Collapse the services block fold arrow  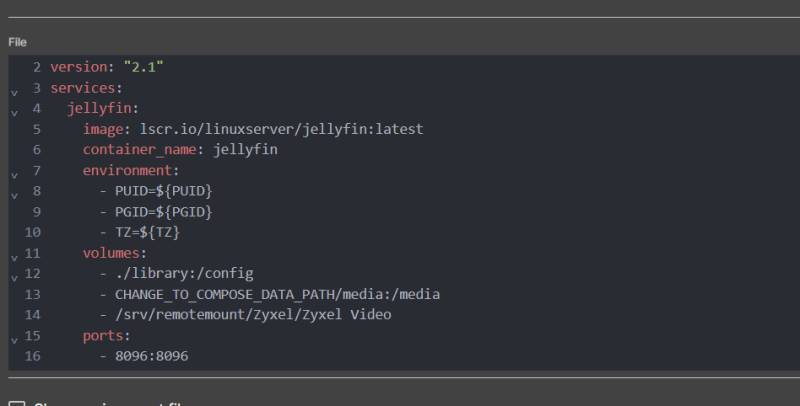pyautogui.click(x=14, y=91)
